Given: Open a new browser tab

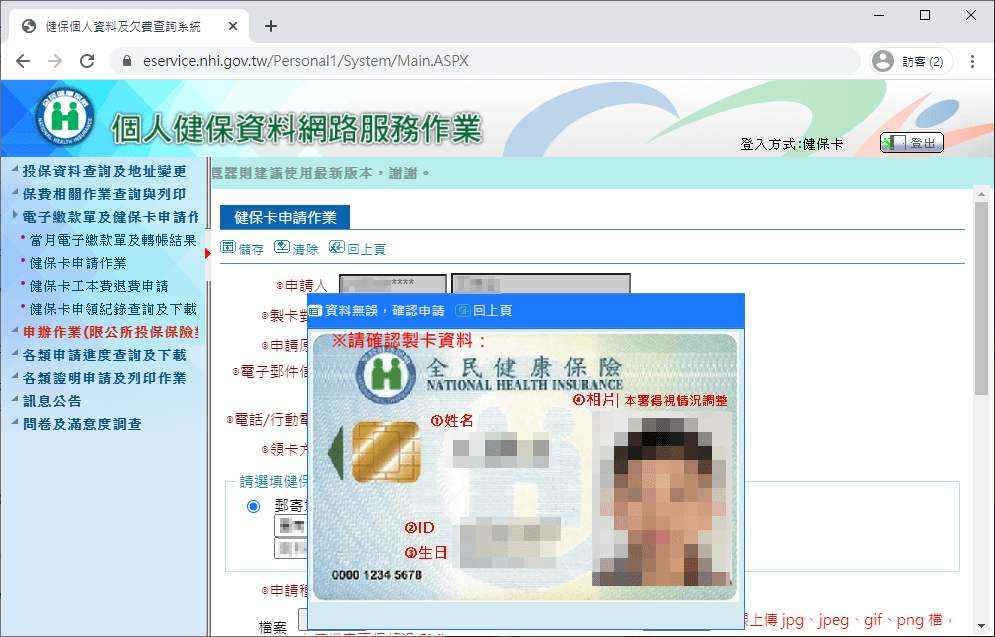Looking at the screenshot, I should 271,26.
